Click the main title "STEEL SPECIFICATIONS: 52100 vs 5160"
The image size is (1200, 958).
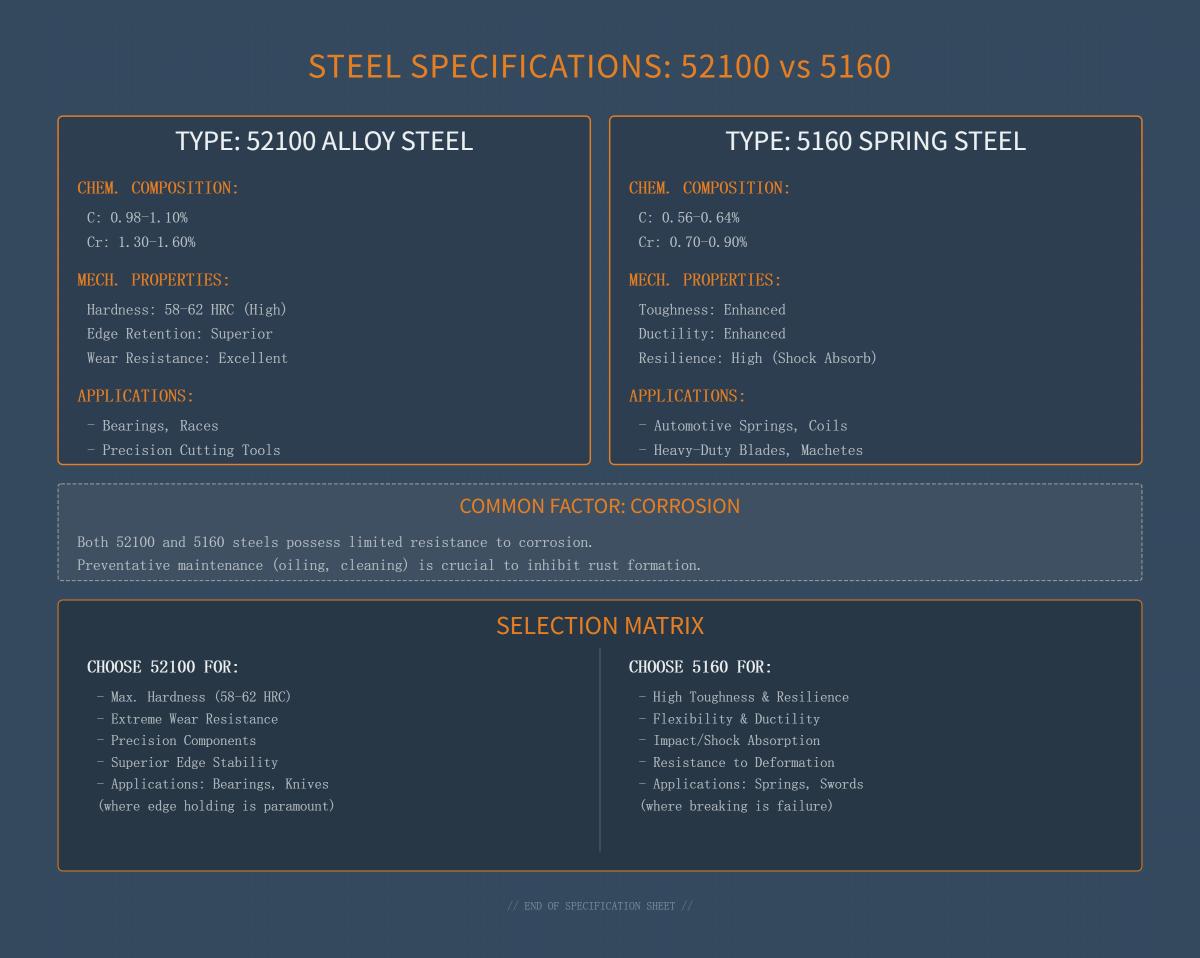[x=599, y=66]
